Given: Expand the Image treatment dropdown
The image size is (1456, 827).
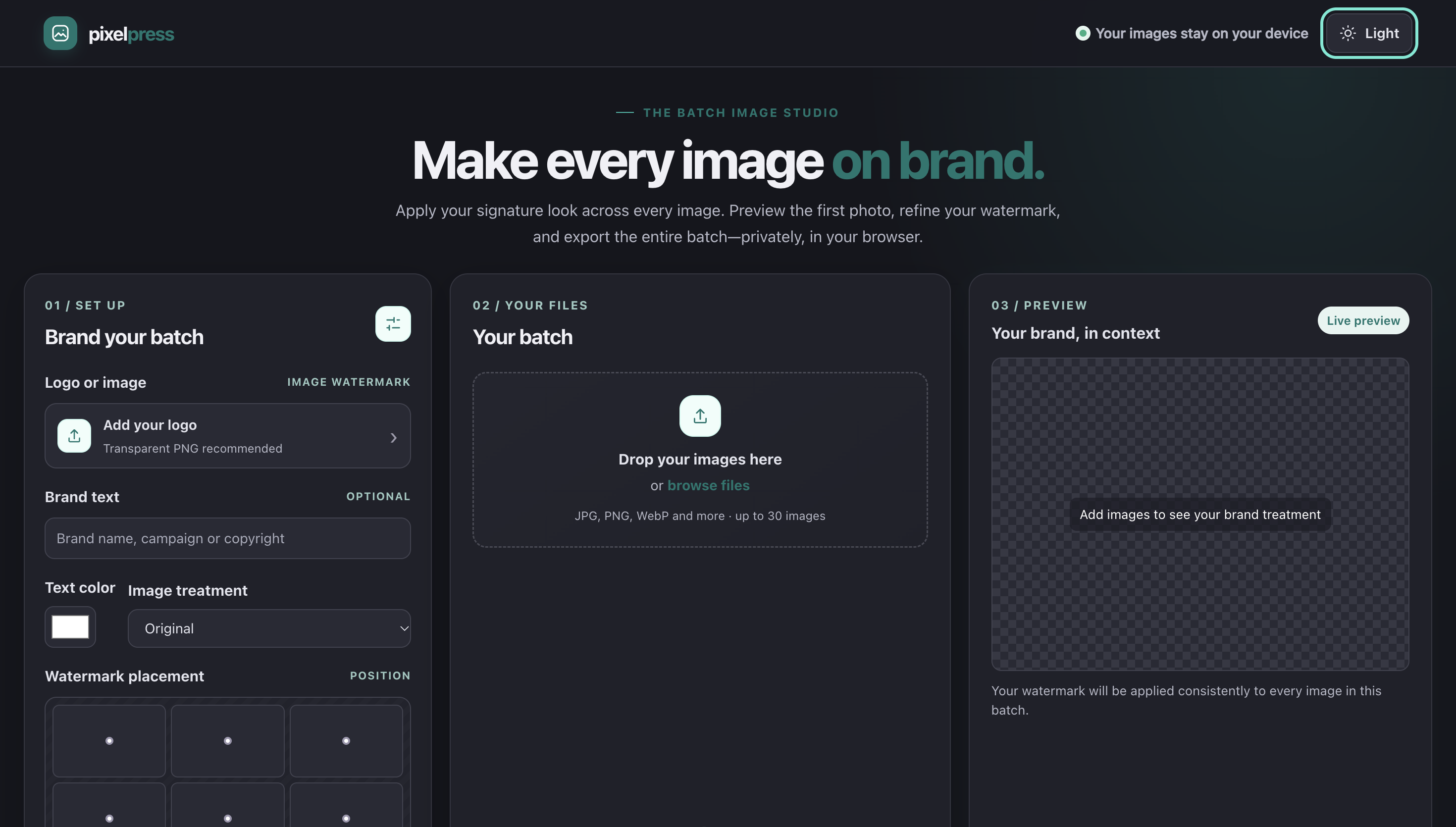Looking at the screenshot, I should pyautogui.click(x=269, y=628).
